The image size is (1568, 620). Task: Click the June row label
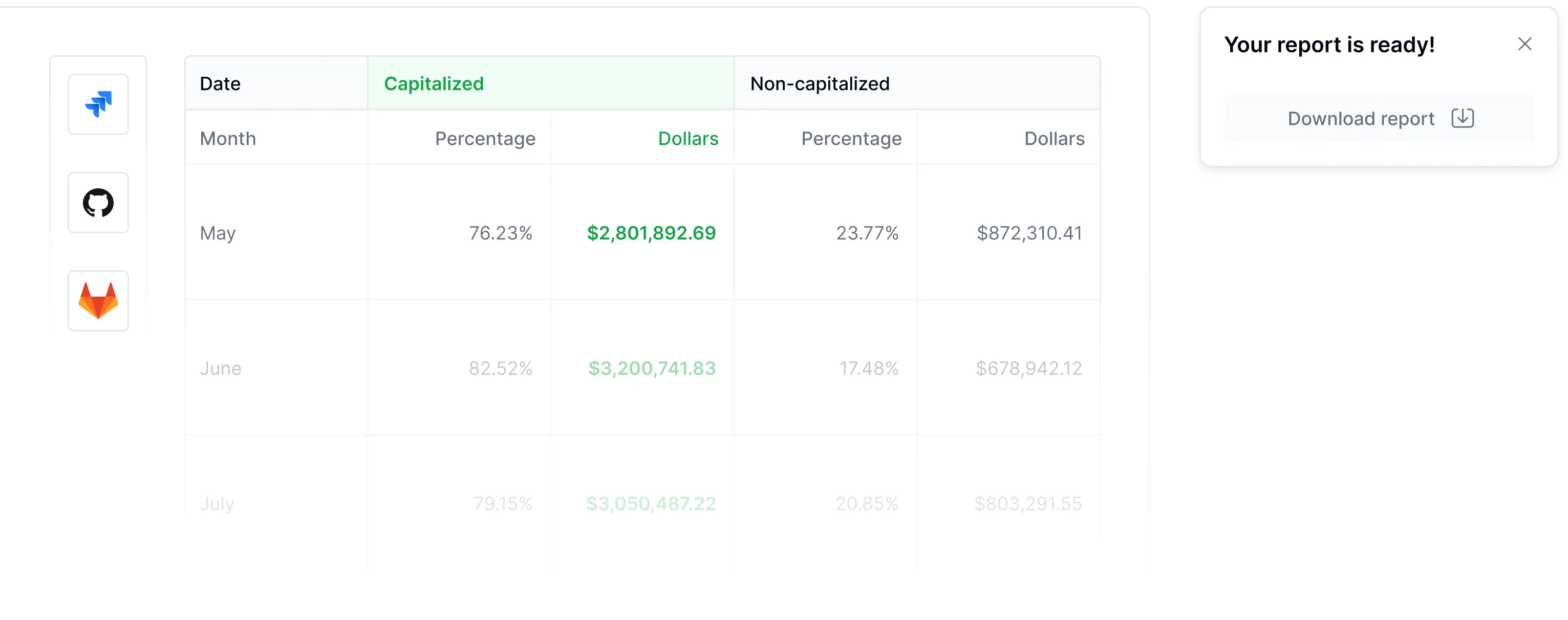pos(220,368)
